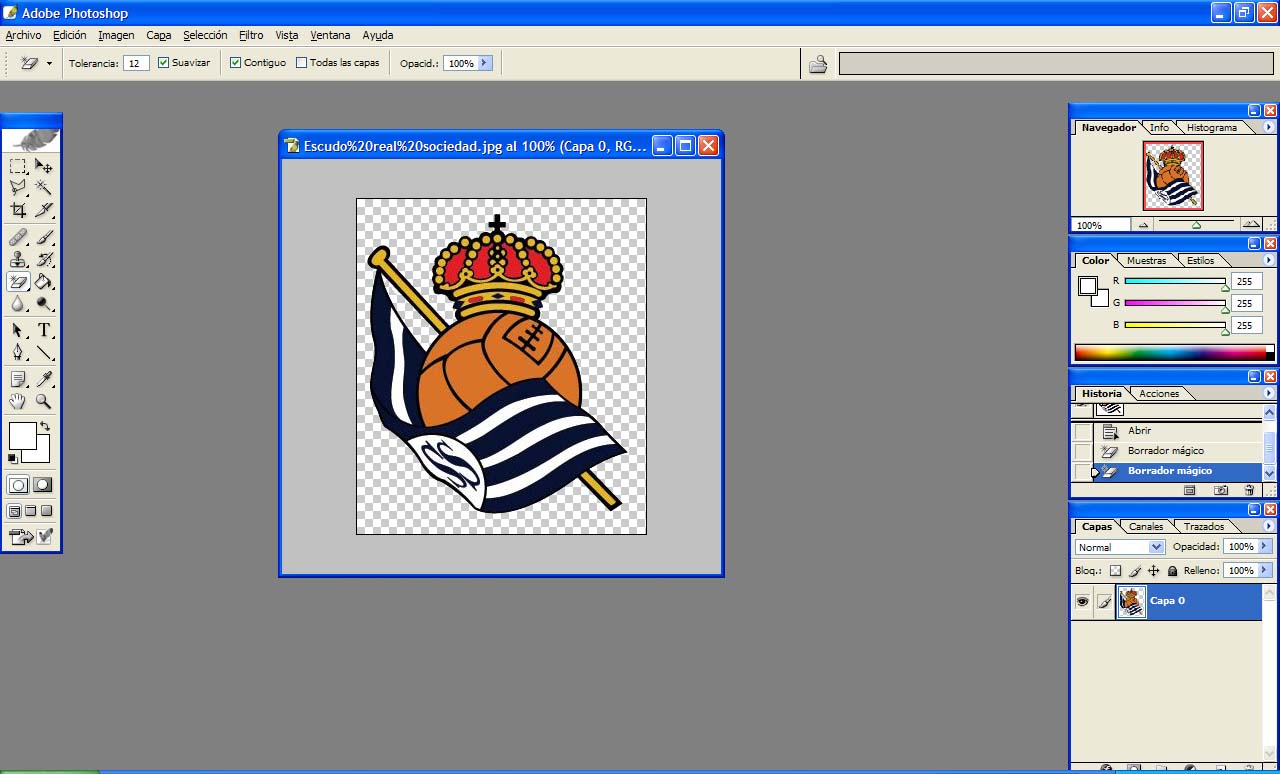This screenshot has width=1280, height=774.
Task: Open the Opacid. slider arrow in options bar
Action: (485, 63)
